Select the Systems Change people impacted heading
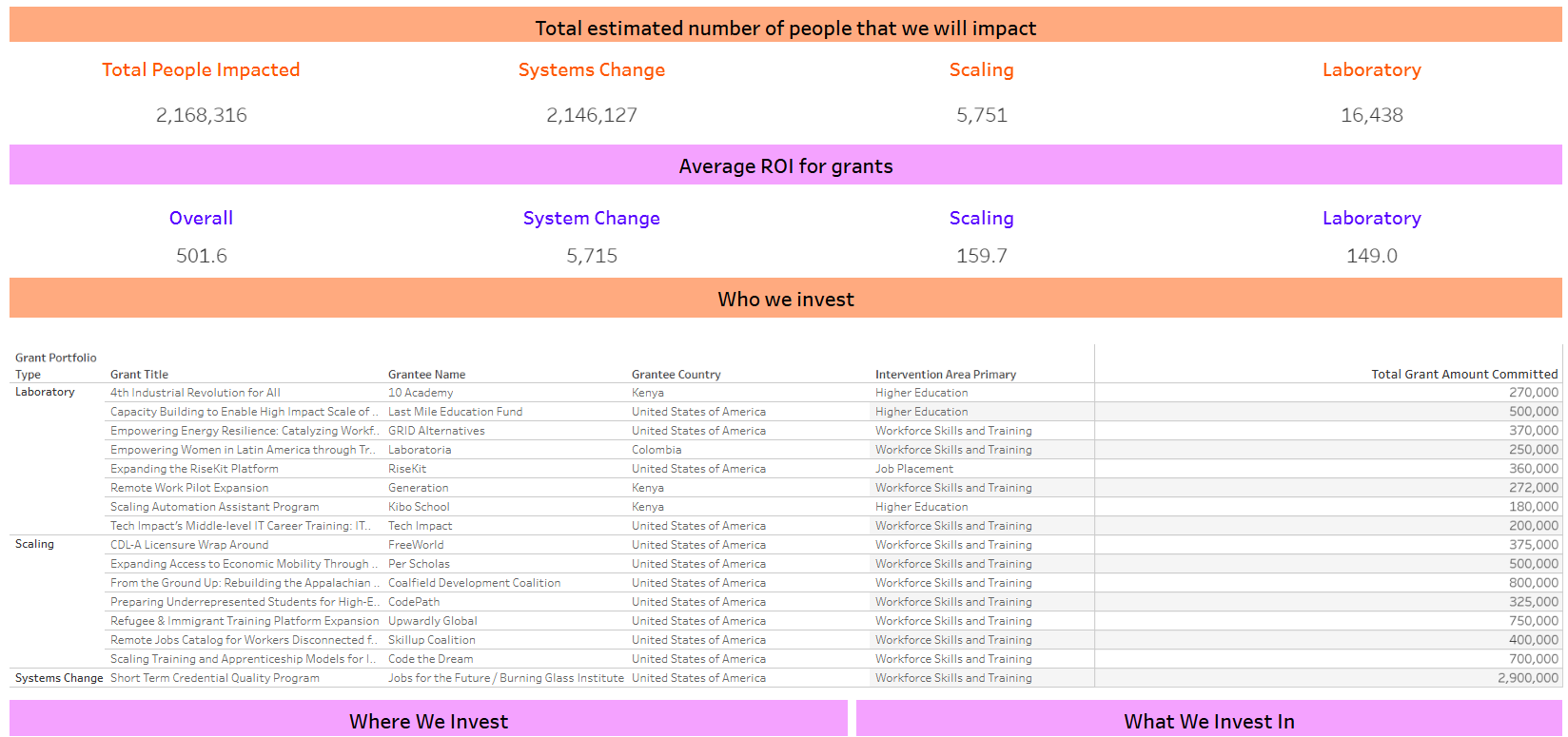 click(591, 70)
